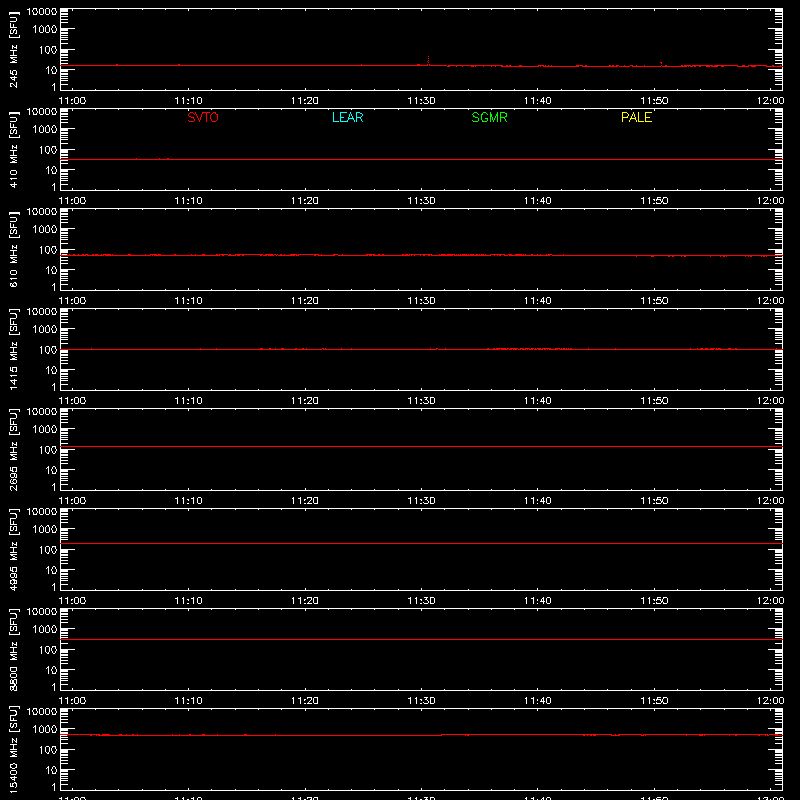800x800 pixels.
Task: Select the 1415 MHz [SFU] axis label
Action: coord(13,349)
